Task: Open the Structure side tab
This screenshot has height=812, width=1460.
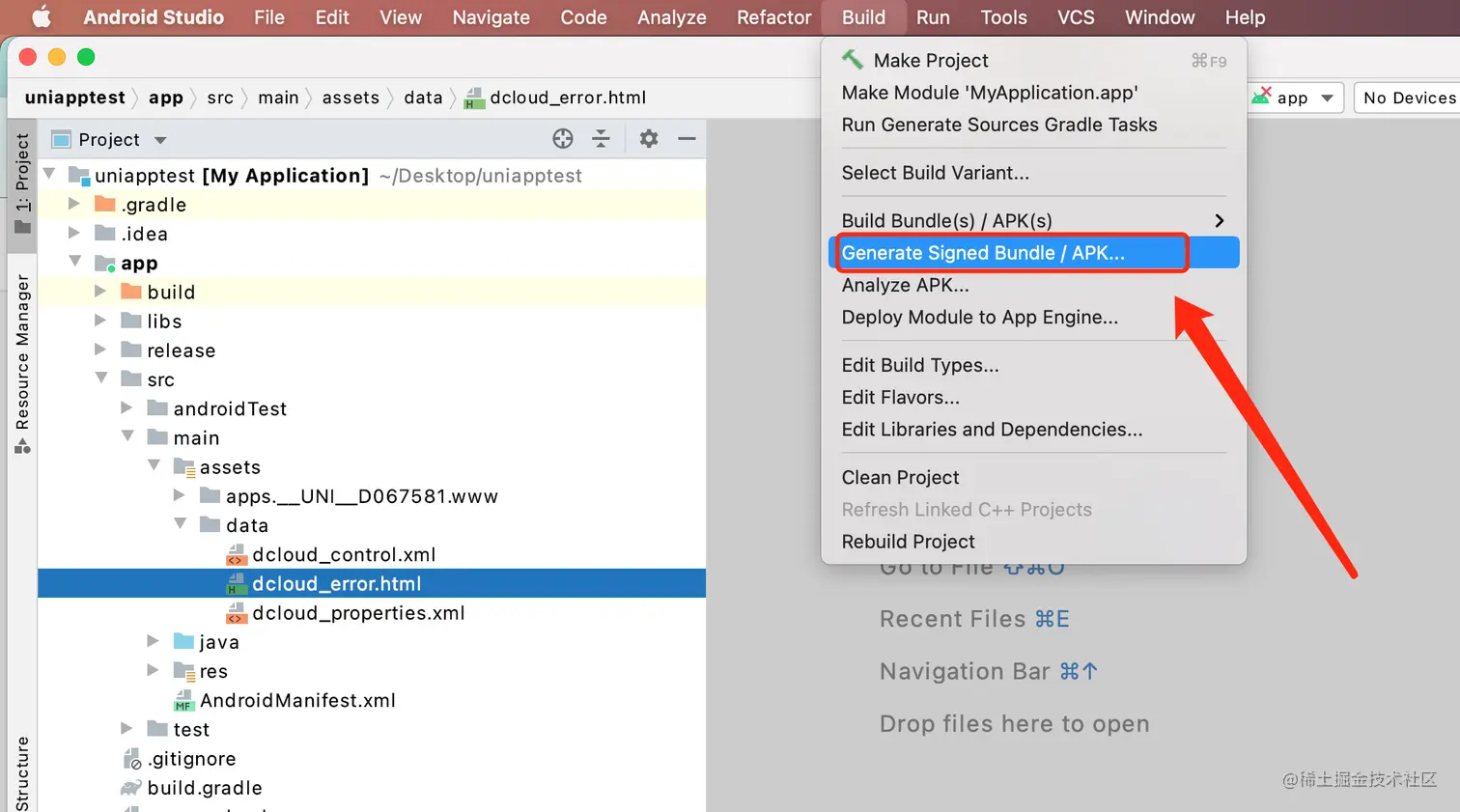Action: pyautogui.click(x=22, y=772)
